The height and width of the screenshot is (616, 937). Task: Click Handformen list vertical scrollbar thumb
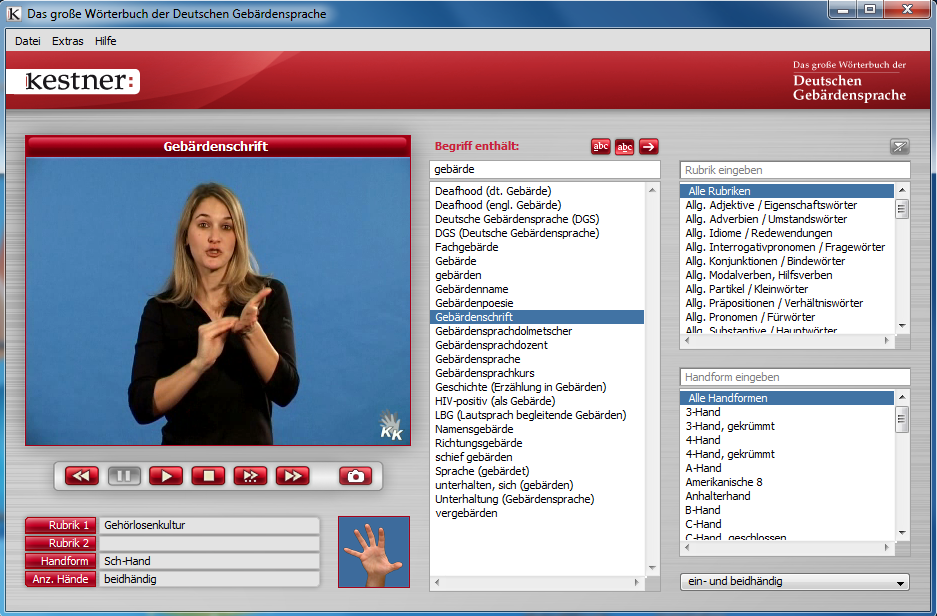(x=902, y=419)
